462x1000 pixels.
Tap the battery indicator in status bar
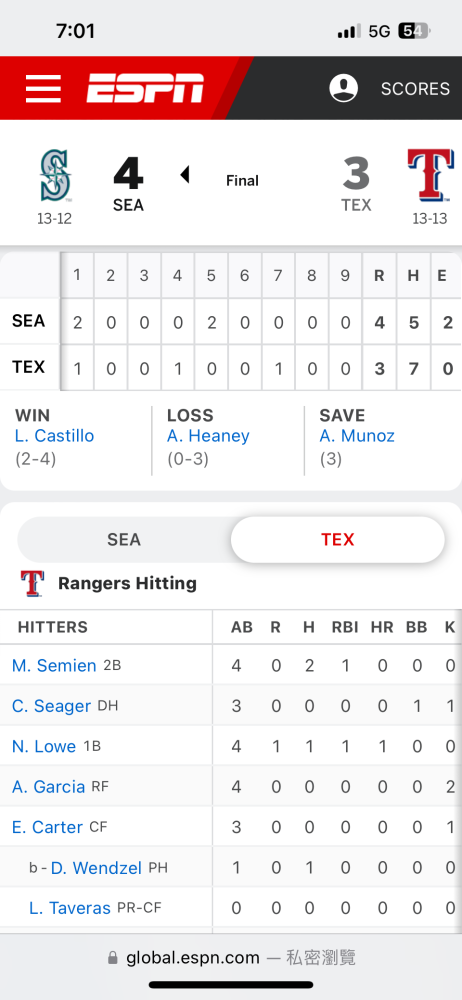click(x=415, y=31)
